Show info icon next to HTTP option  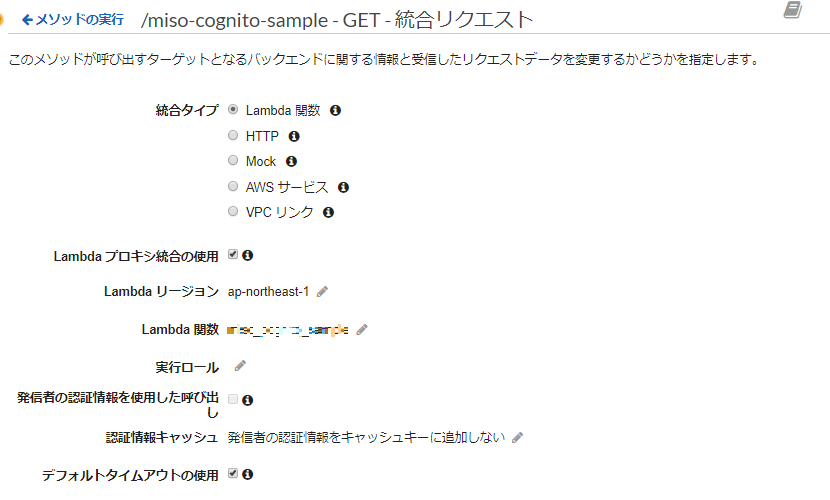tap(294, 136)
